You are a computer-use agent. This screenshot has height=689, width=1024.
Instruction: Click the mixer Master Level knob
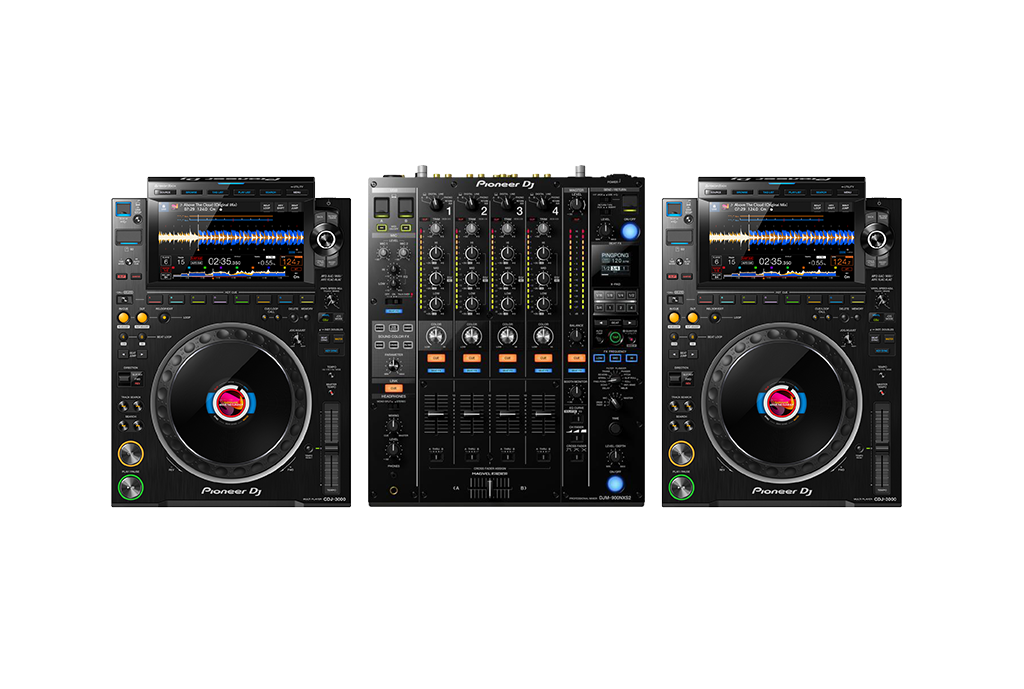(x=575, y=202)
